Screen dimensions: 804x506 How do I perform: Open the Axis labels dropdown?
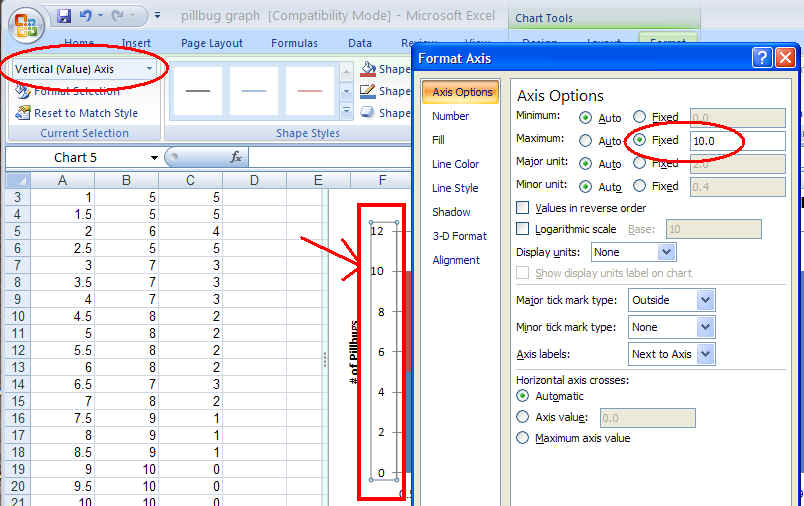pyautogui.click(x=706, y=354)
